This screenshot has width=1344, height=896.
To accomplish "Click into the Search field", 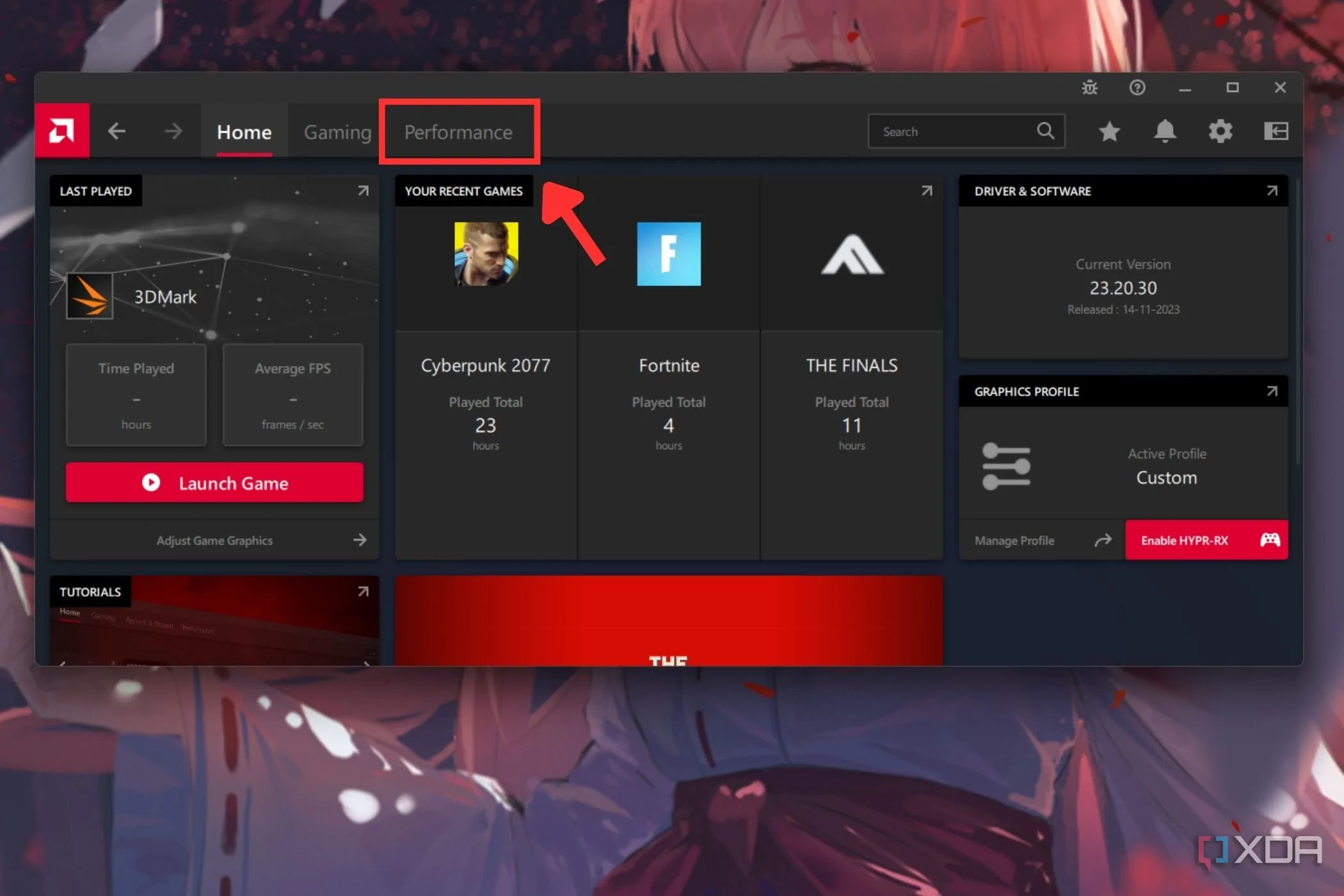I will coord(966,131).
